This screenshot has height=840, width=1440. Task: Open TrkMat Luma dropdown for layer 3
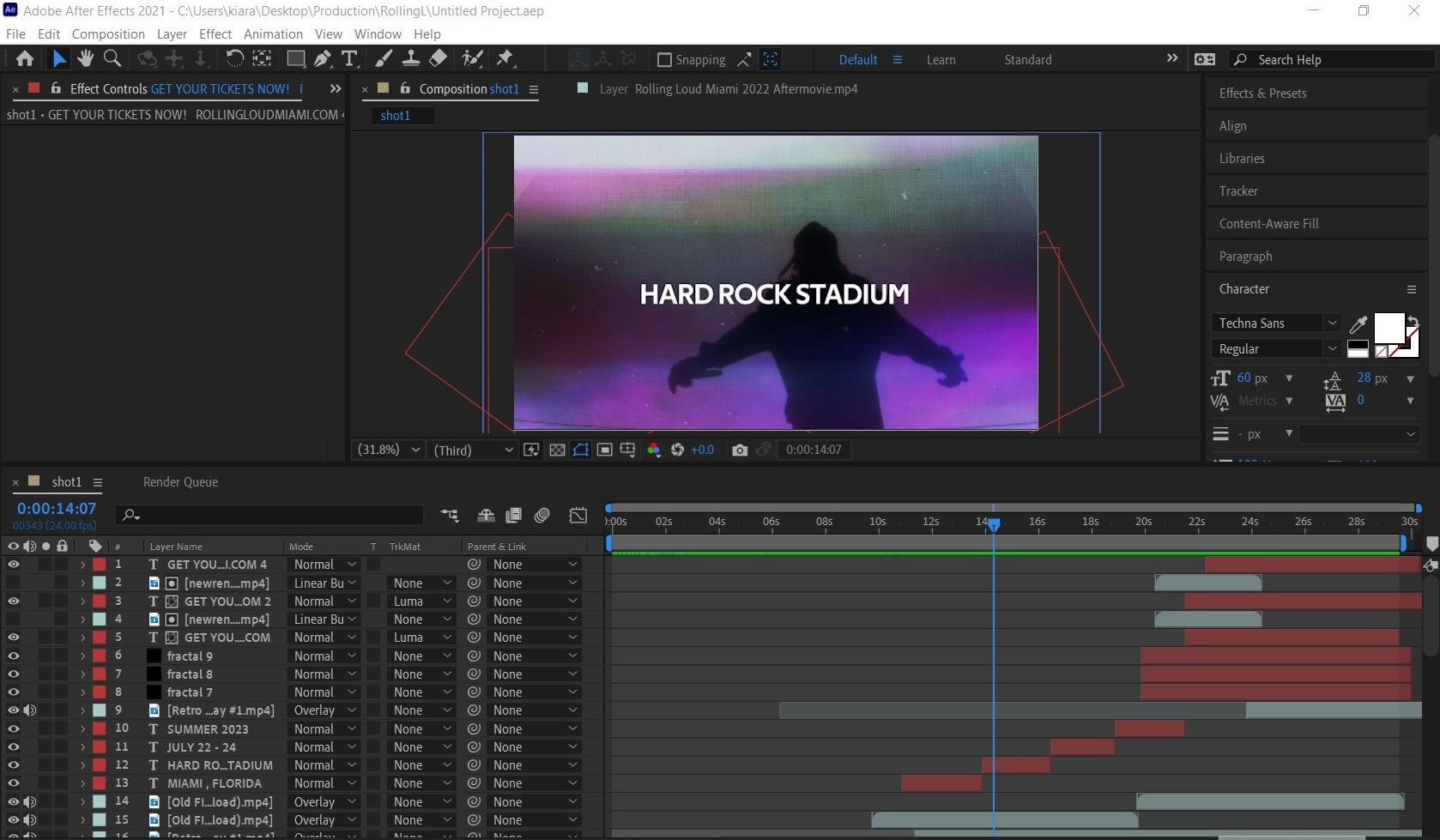point(421,601)
